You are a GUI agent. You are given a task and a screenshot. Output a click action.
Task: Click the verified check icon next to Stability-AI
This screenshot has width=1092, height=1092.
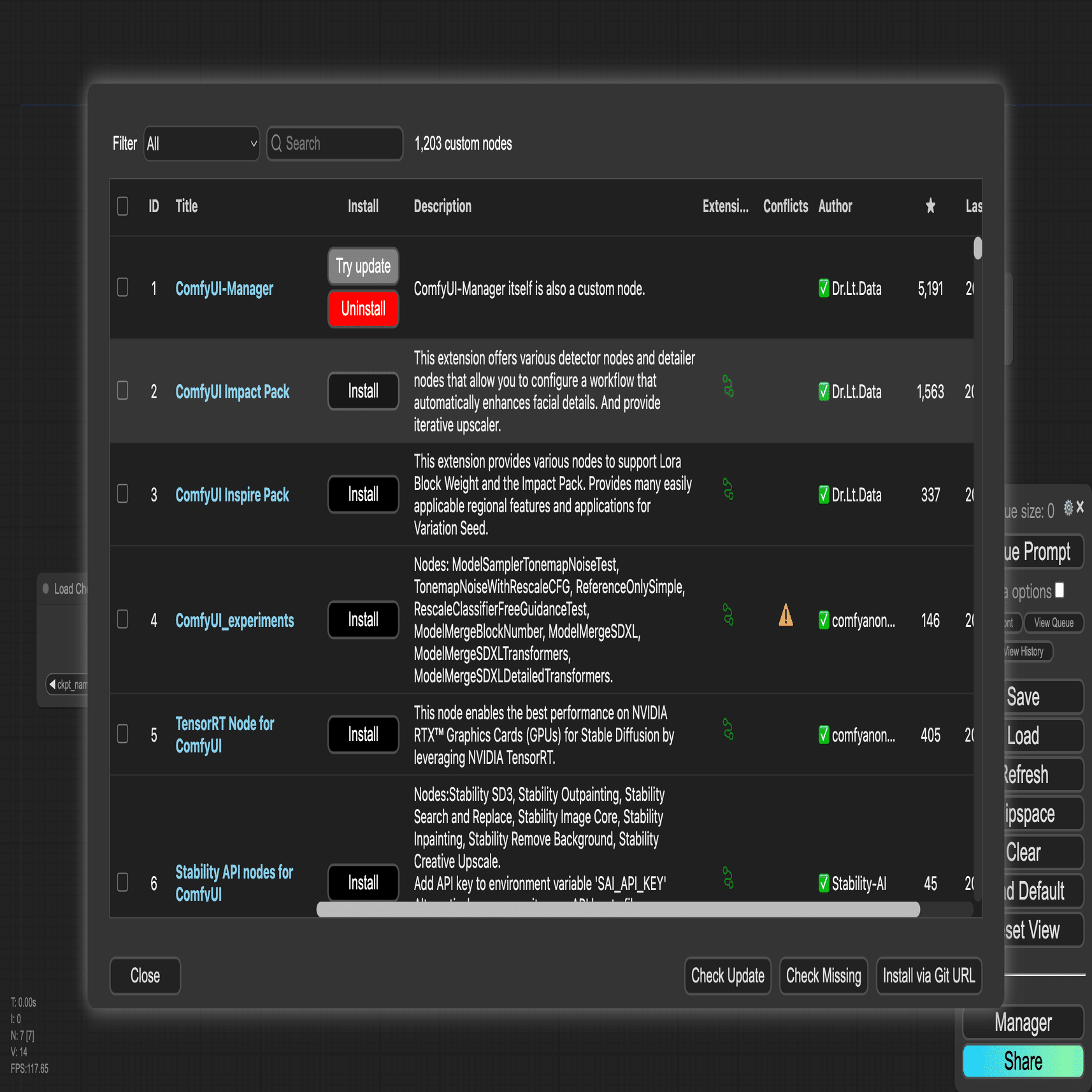tap(824, 883)
